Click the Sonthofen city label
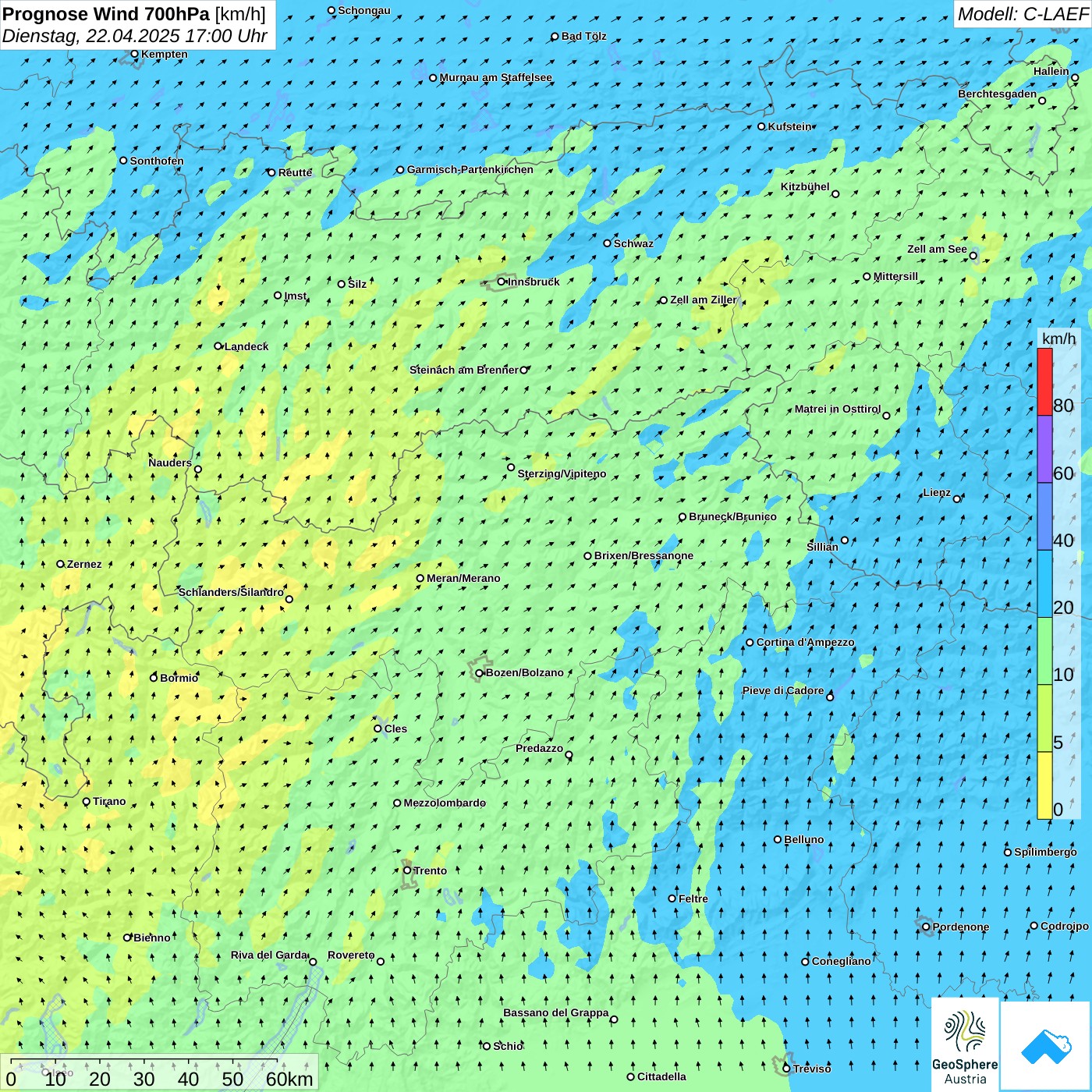Screen dimensions: 1092x1092 (157, 161)
